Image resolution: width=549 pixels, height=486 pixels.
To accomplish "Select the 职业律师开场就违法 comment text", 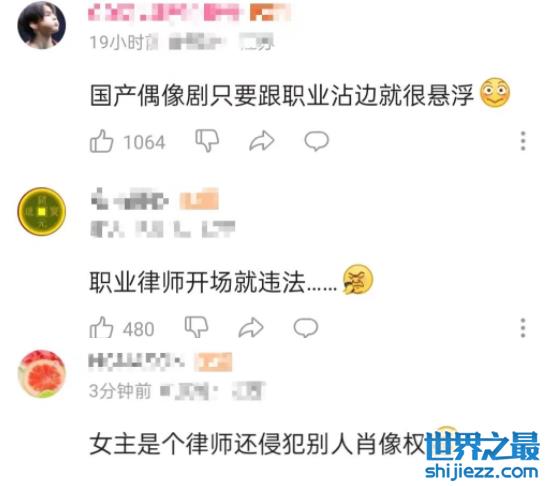I will tap(213, 282).
